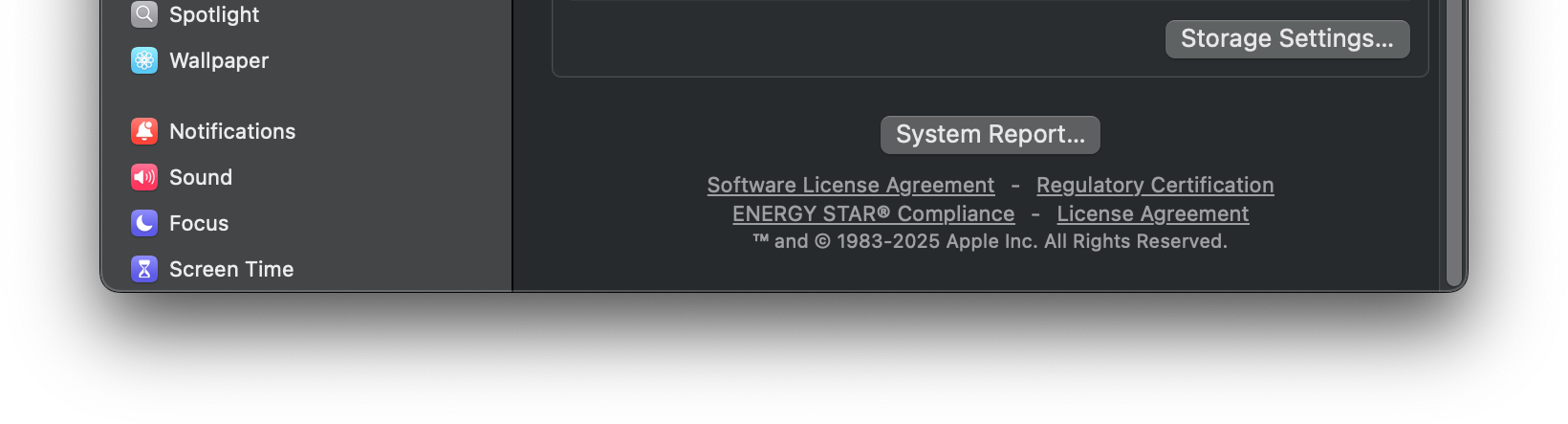Open the standalone License Agreement link
This screenshot has height=424, width=1568.
[1152, 213]
